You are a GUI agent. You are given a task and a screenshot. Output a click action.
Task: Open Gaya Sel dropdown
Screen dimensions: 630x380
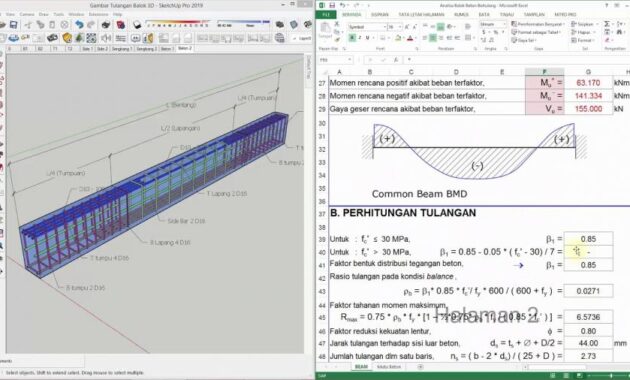524,40
